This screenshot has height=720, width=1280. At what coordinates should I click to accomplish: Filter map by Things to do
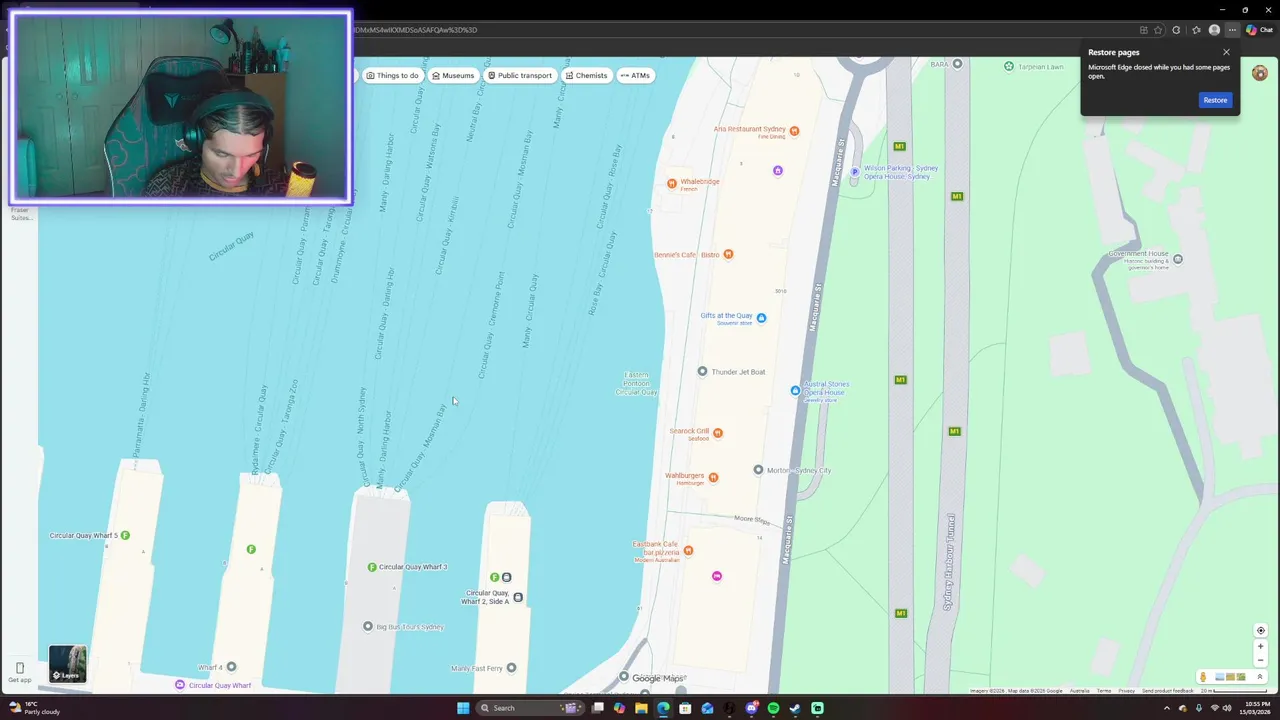[392, 75]
